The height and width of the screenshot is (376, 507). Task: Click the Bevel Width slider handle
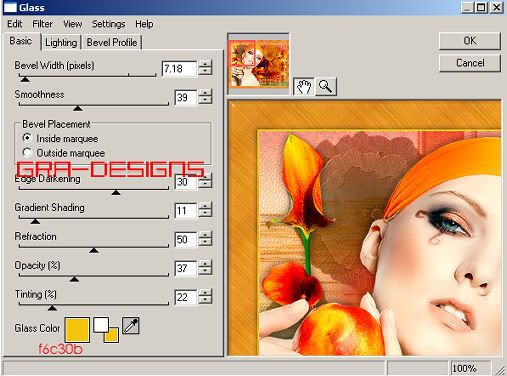coord(25,79)
